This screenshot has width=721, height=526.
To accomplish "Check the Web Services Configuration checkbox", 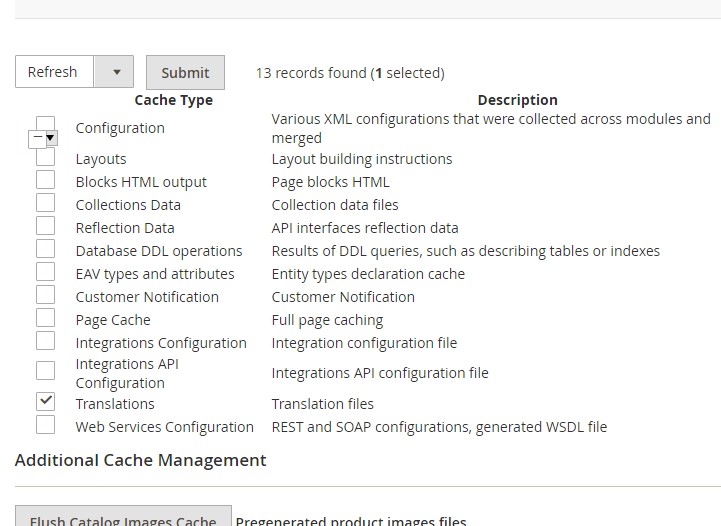I will pos(45,425).
